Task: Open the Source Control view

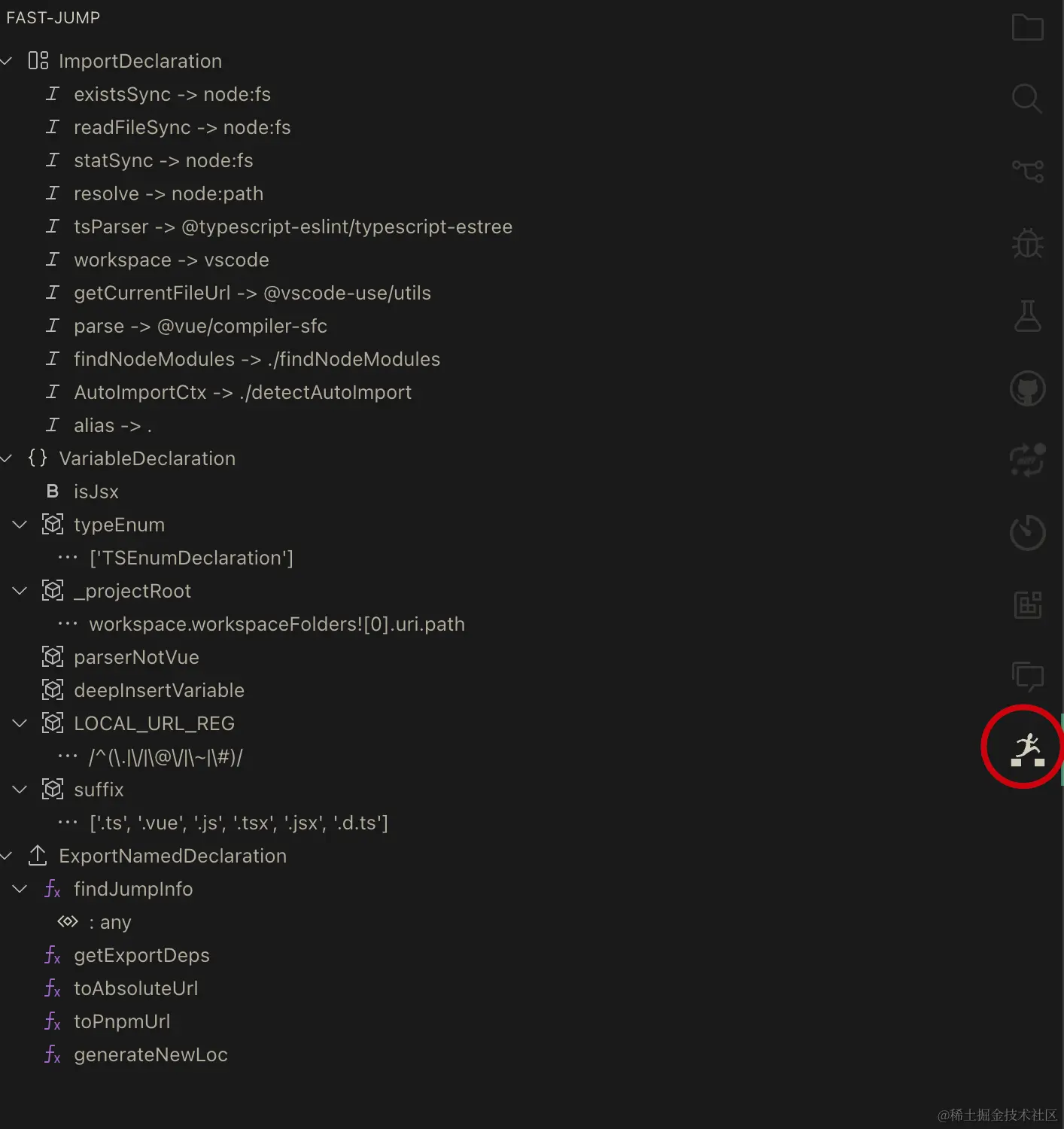Action: (x=1027, y=171)
